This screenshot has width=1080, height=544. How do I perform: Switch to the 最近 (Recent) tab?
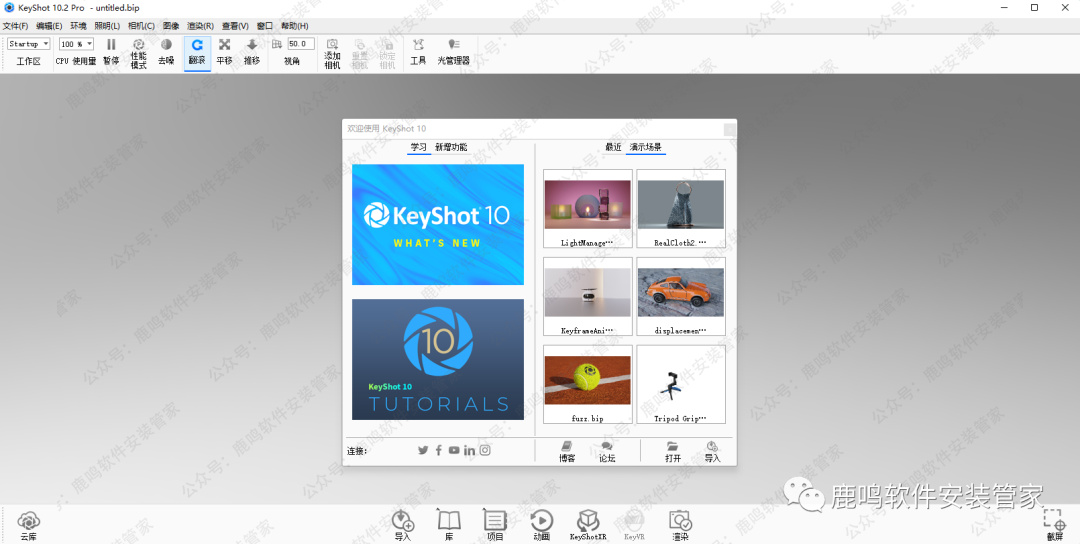tap(613, 148)
